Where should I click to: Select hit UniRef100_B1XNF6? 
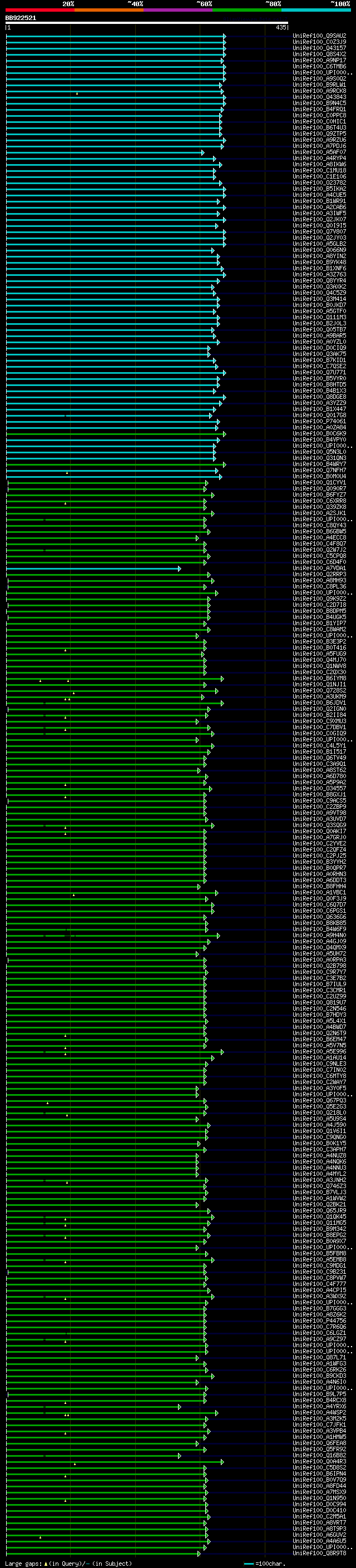point(319,269)
